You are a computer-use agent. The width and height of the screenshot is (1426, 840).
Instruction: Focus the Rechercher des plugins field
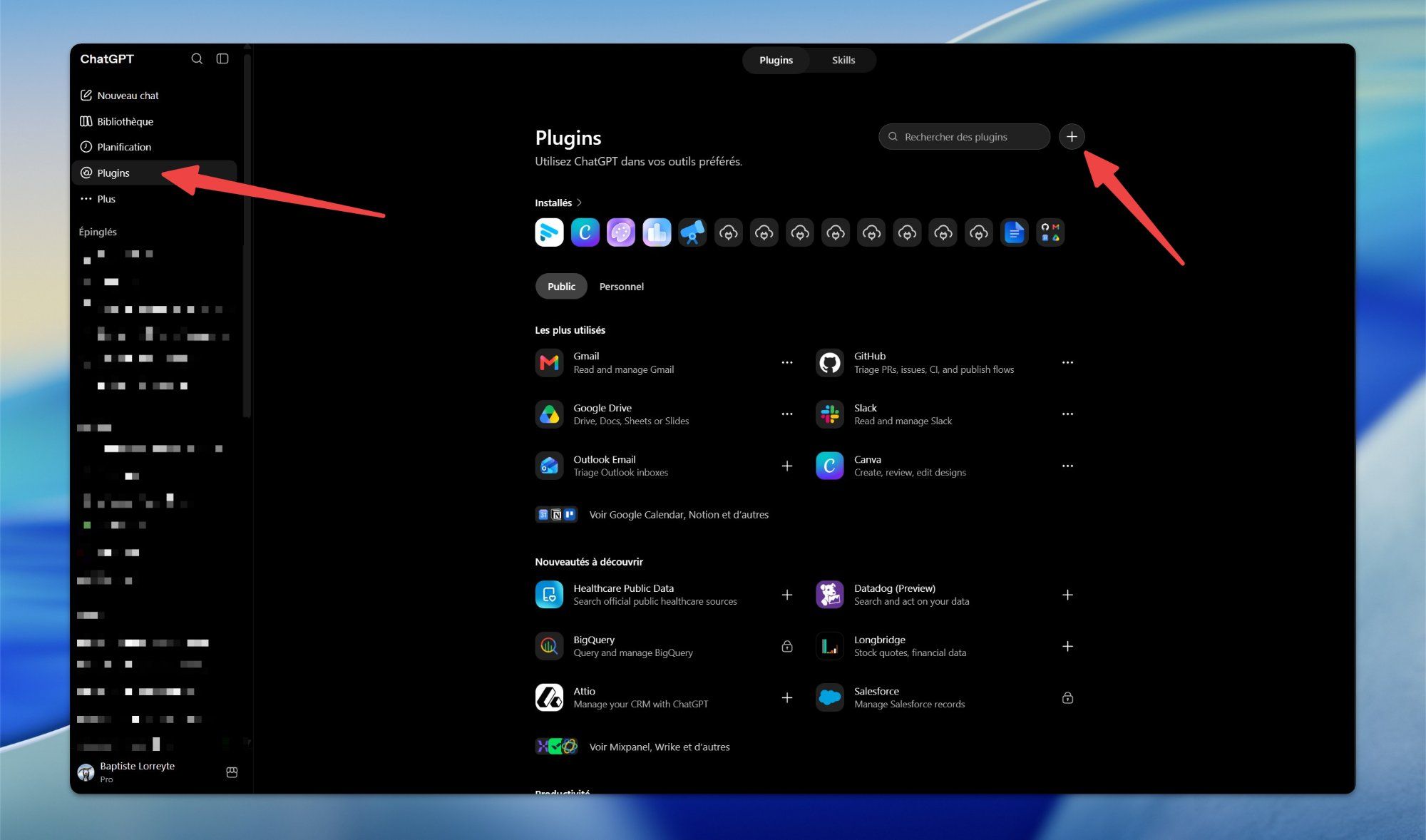[964, 137]
